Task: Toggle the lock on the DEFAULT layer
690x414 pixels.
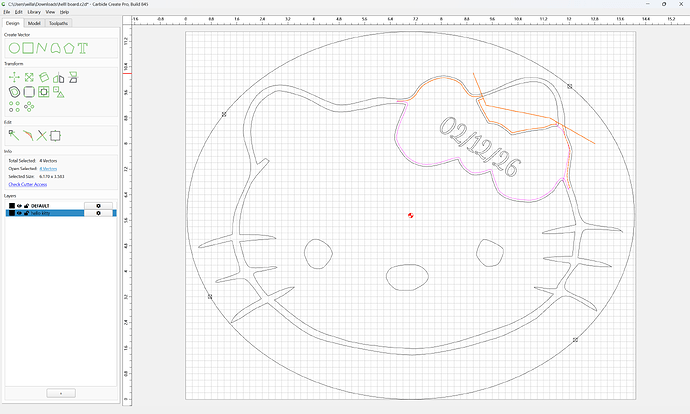Action: click(26, 206)
